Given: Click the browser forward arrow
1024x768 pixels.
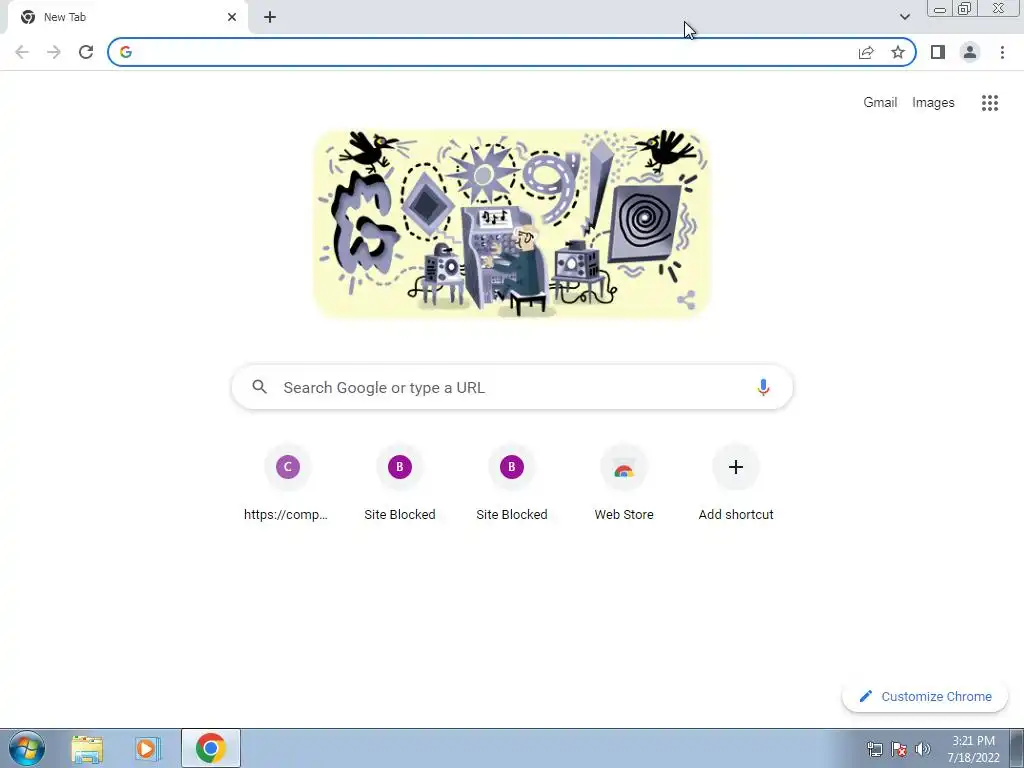Looking at the screenshot, I should (54, 52).
